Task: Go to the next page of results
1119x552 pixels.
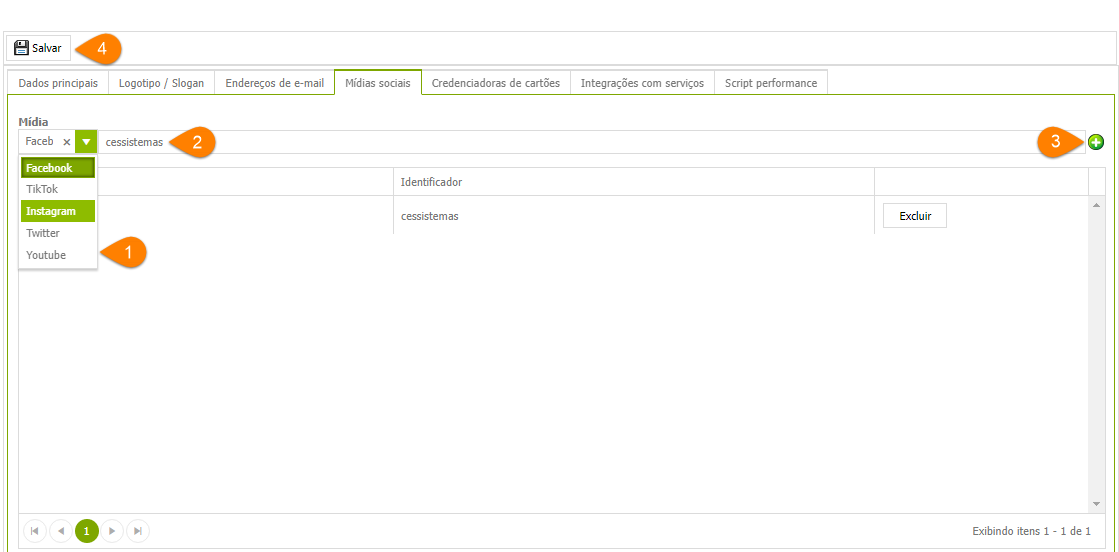Action: 112,531
